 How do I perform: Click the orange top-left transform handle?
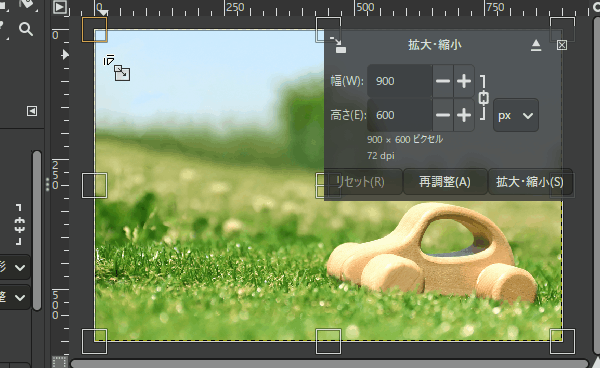(95, 29)
